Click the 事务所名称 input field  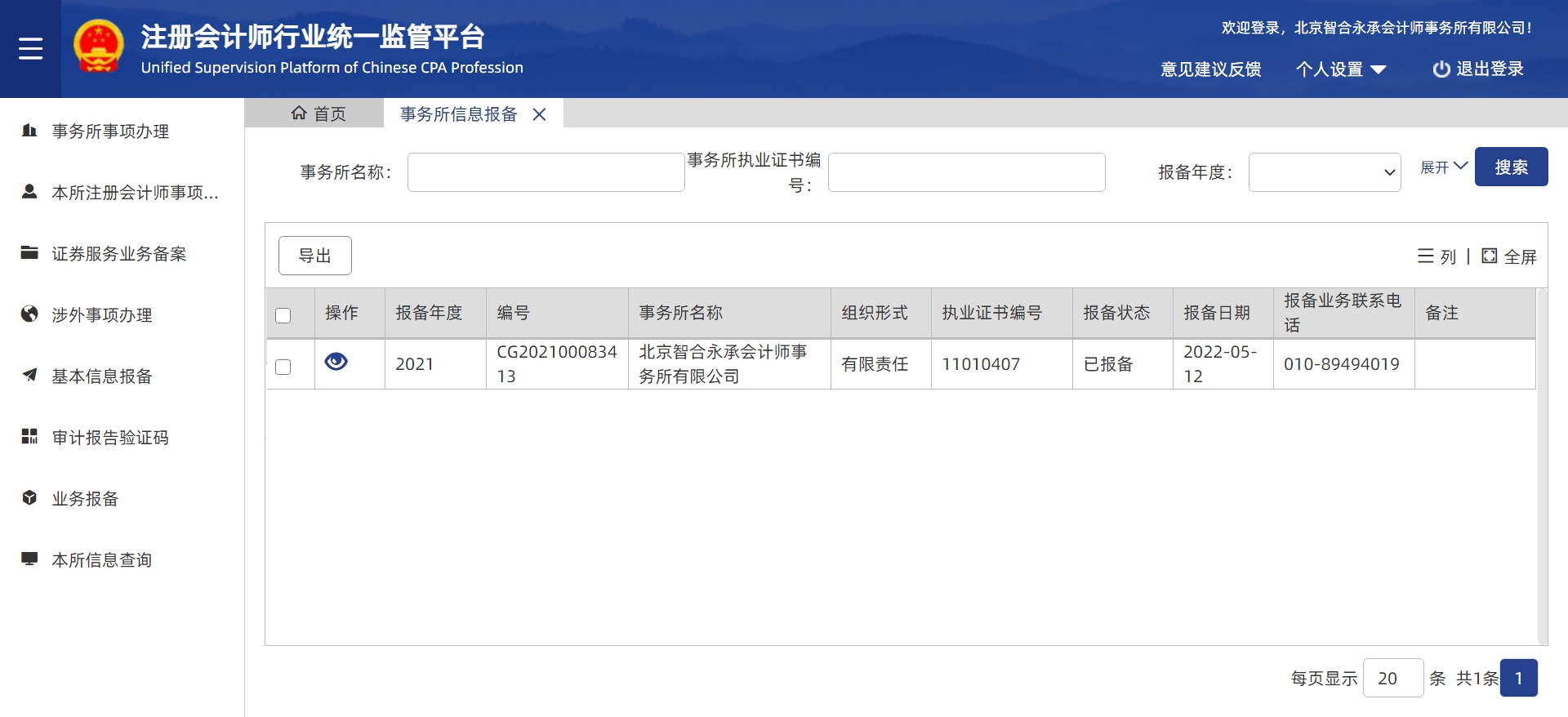(546, 172)
